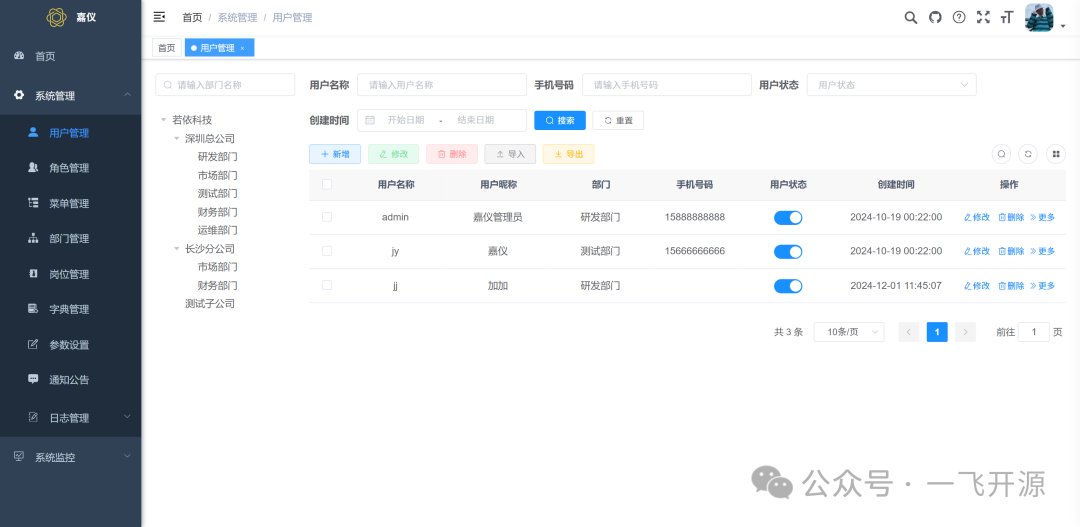Click the previous page arrow
Image resolution: width=1080 pixels, height=527 pixels.
point(908,332)
